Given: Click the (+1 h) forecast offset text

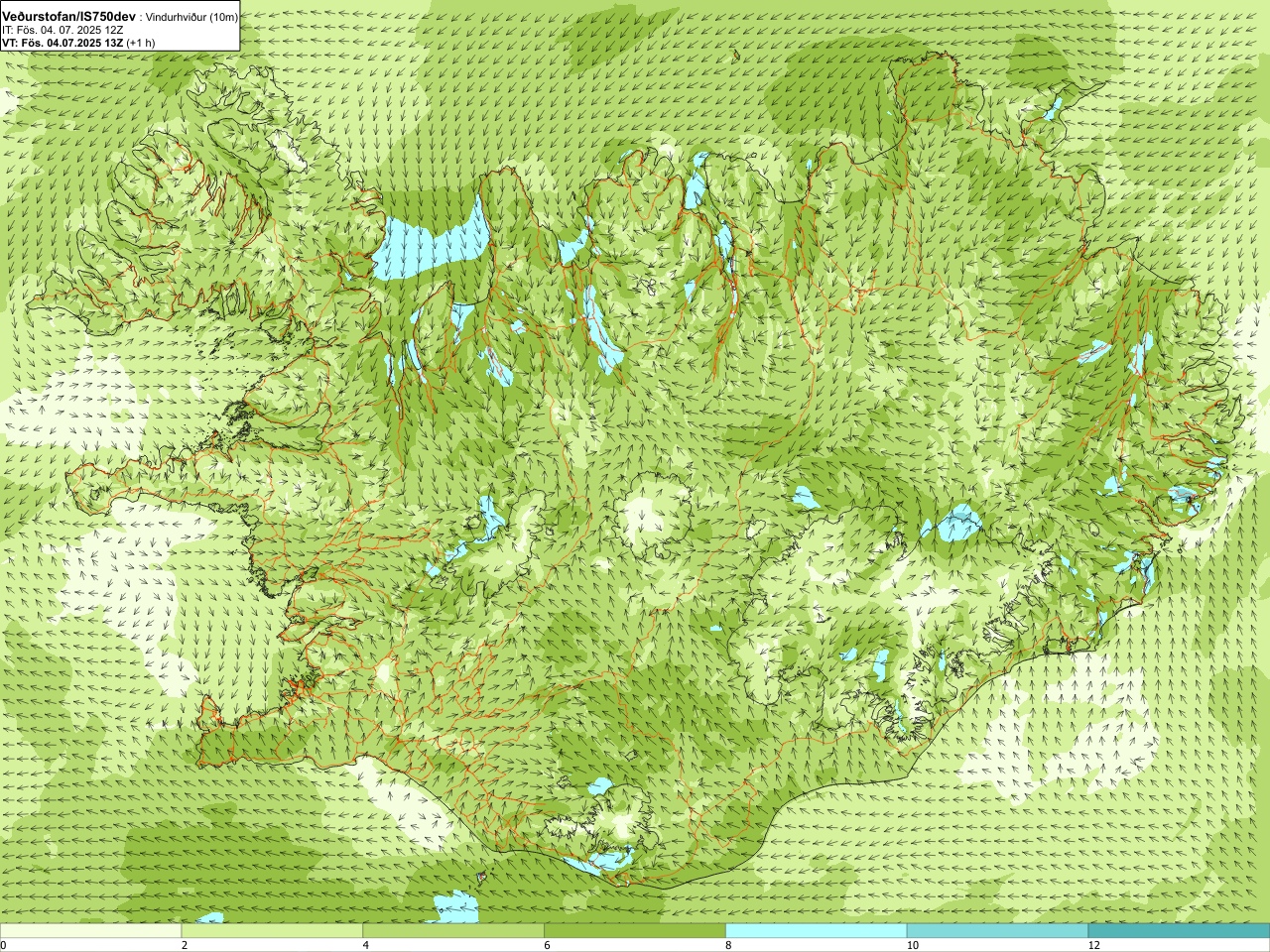Looking at the screenshot, I should [141, 43].
